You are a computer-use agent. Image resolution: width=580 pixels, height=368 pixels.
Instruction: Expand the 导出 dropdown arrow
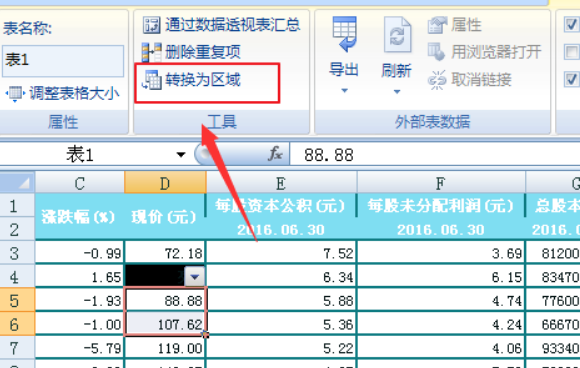(x=344, y=91)
